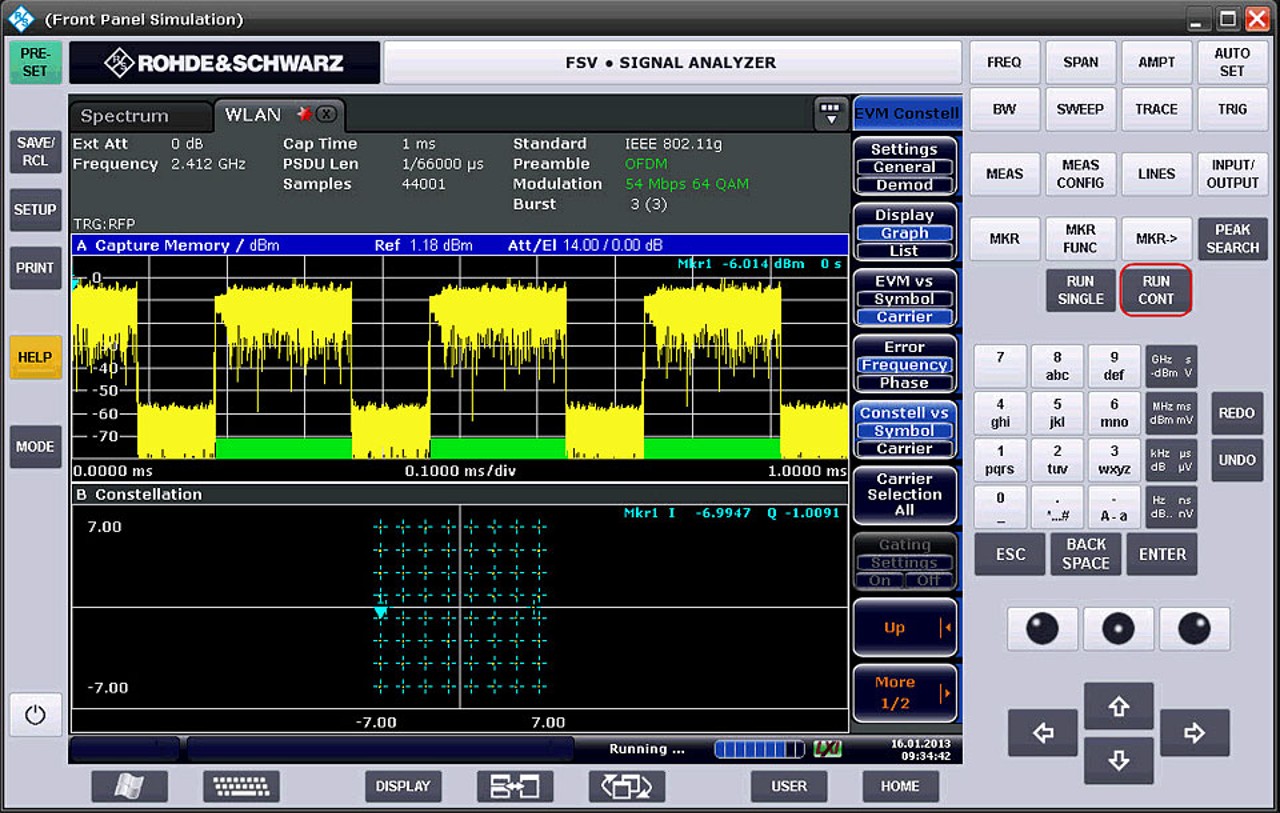Open the toolbar dropdown icon above softkeys
The height and width of the screenshot is (813, 1280).
[x=831, y=114]
